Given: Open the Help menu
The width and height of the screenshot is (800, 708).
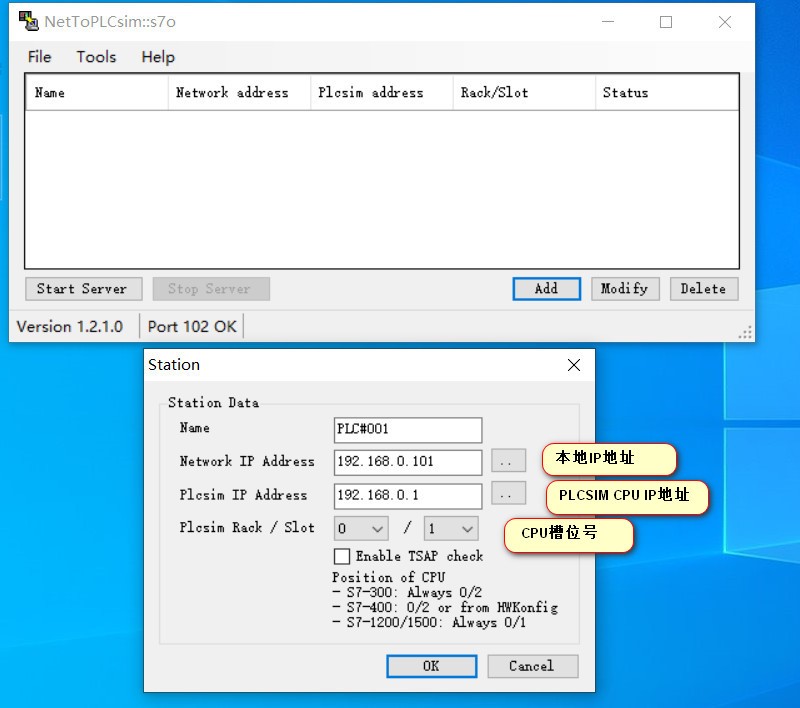Looking at the screenshot, I should [x=158, y=57].
